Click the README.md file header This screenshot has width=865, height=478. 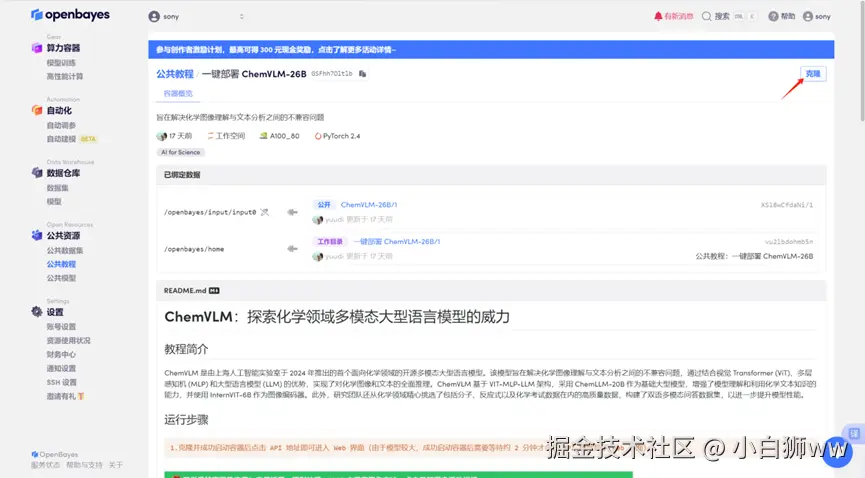point(491,291)
